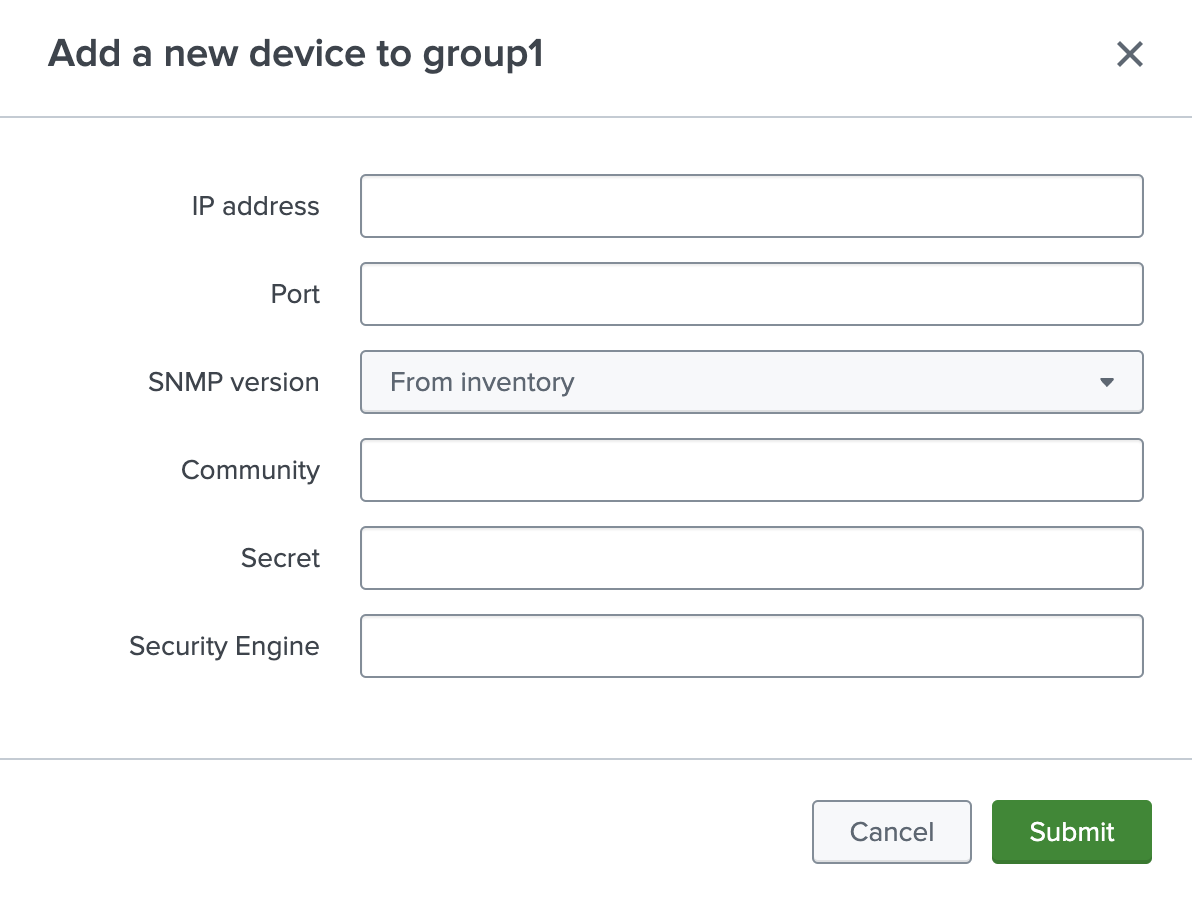Click the SNMP version label

233,382
